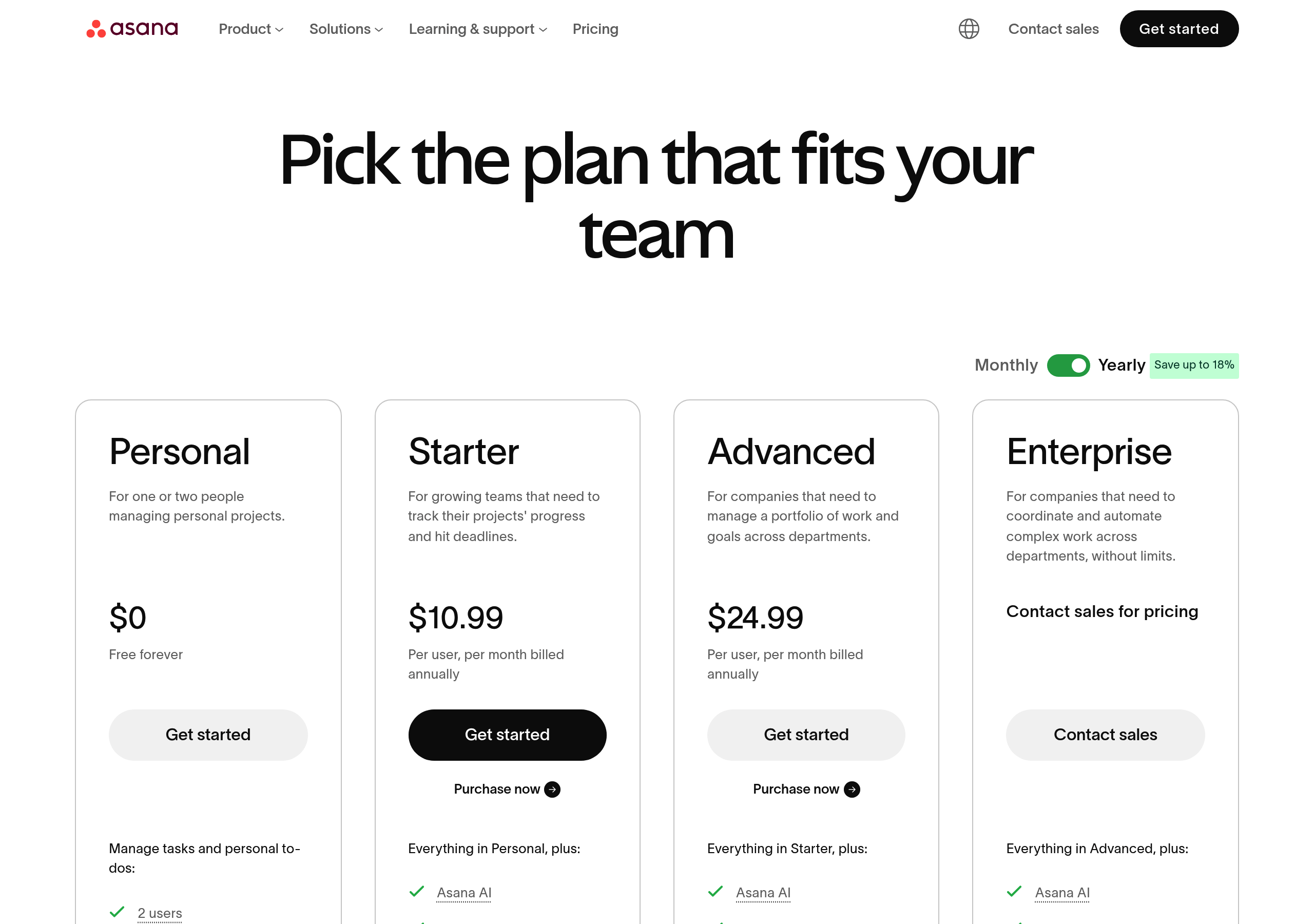The image size is (1314, 924).
Task: Expand the Product dropdown menu
Action: click(x=250, y=29)
